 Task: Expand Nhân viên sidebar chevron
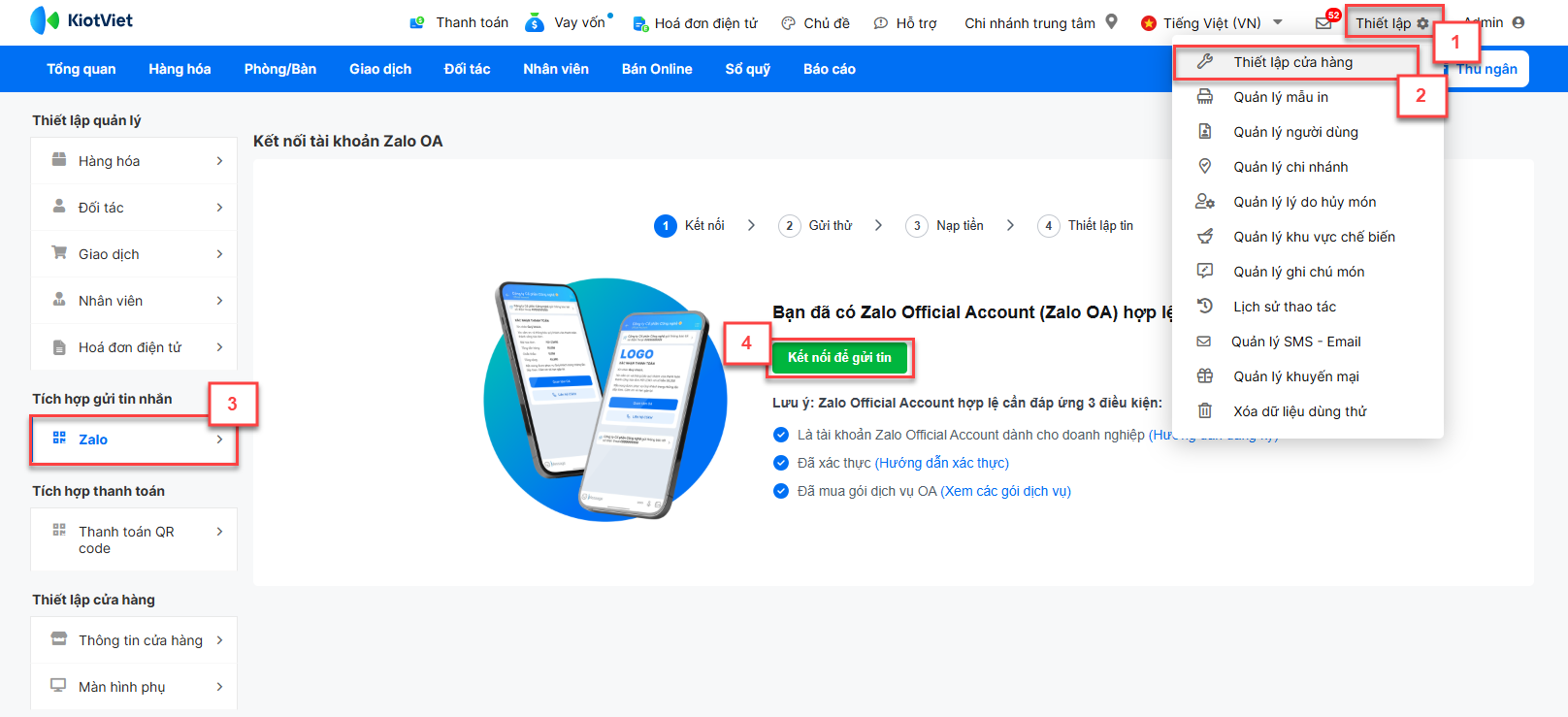tap(220, 301)
